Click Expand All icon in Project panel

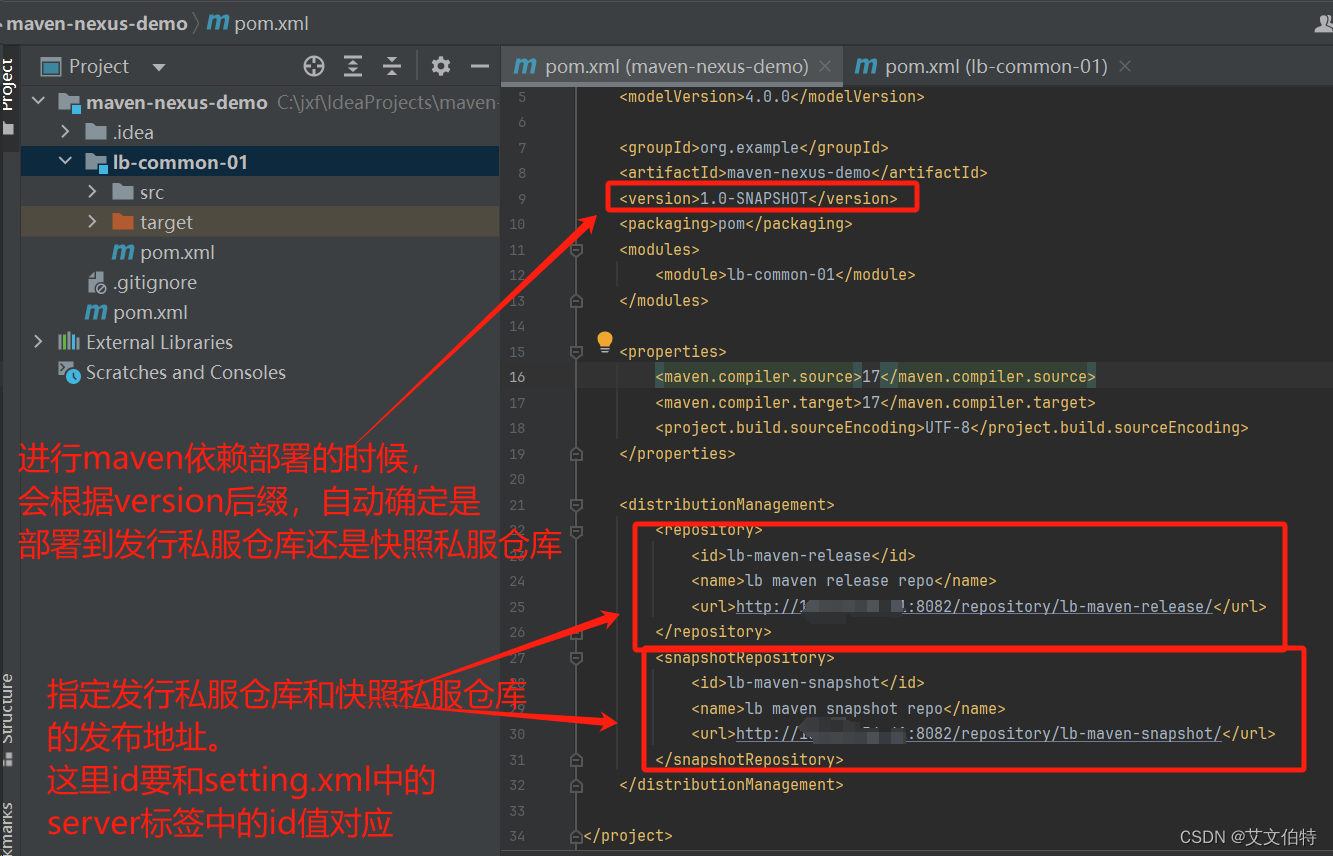pyautogui.click(x=353, y=67)
